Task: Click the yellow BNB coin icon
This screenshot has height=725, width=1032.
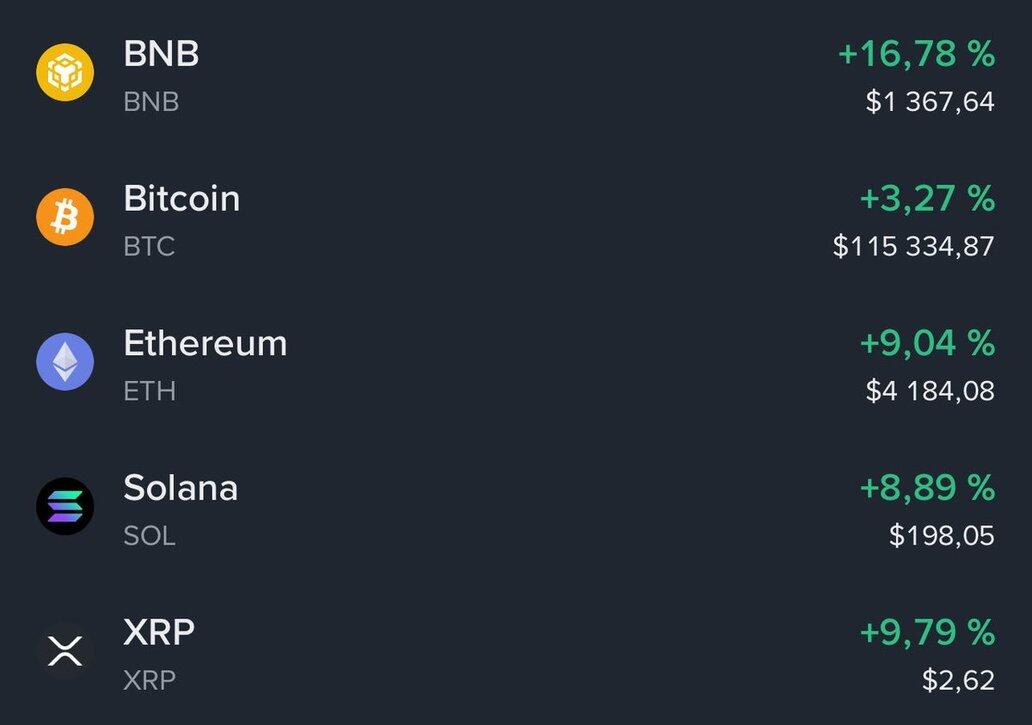Action: [x=65, y=73]
